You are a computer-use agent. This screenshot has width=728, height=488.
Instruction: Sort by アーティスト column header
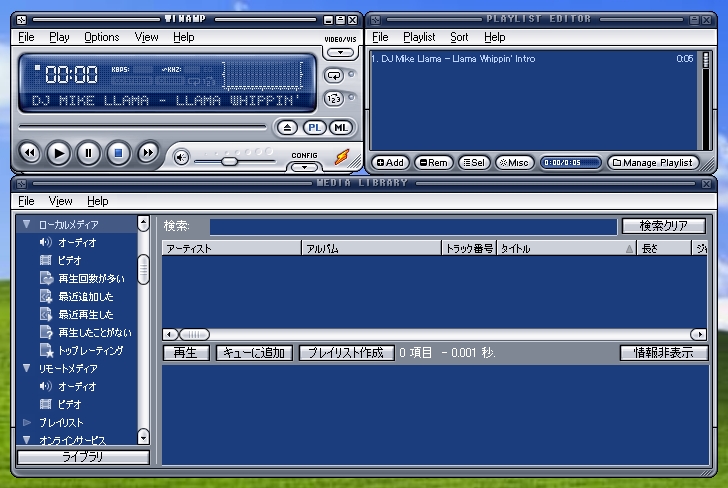tap(231, 248)
